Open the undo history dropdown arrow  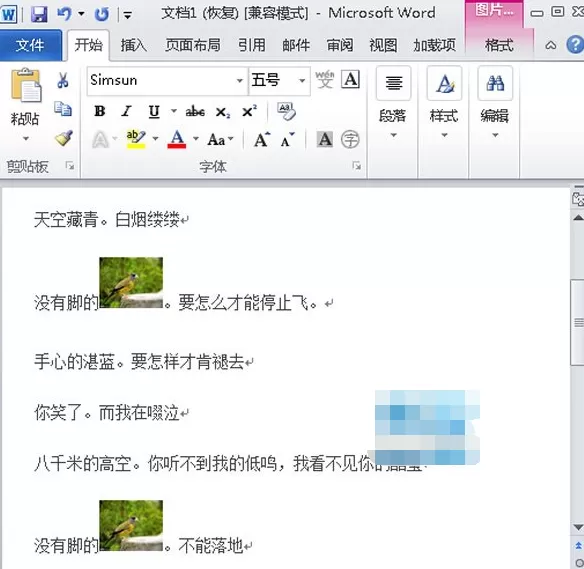81,14
